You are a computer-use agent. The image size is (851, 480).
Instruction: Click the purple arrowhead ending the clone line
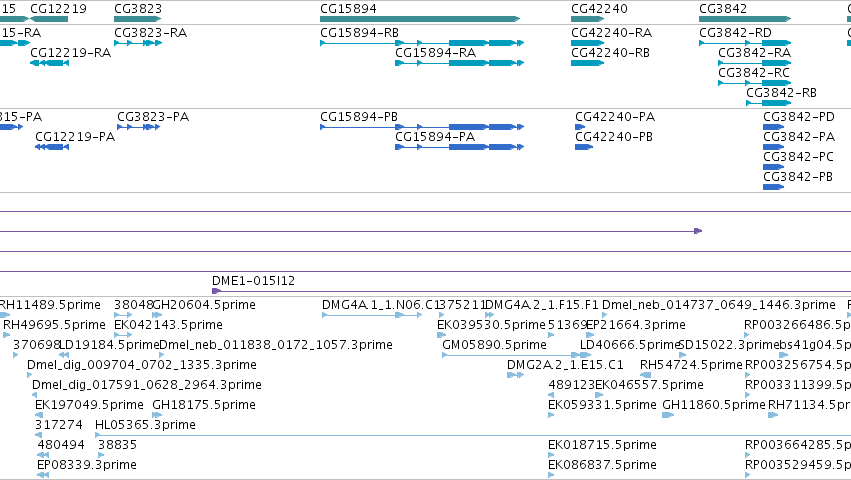pos(698,231)
